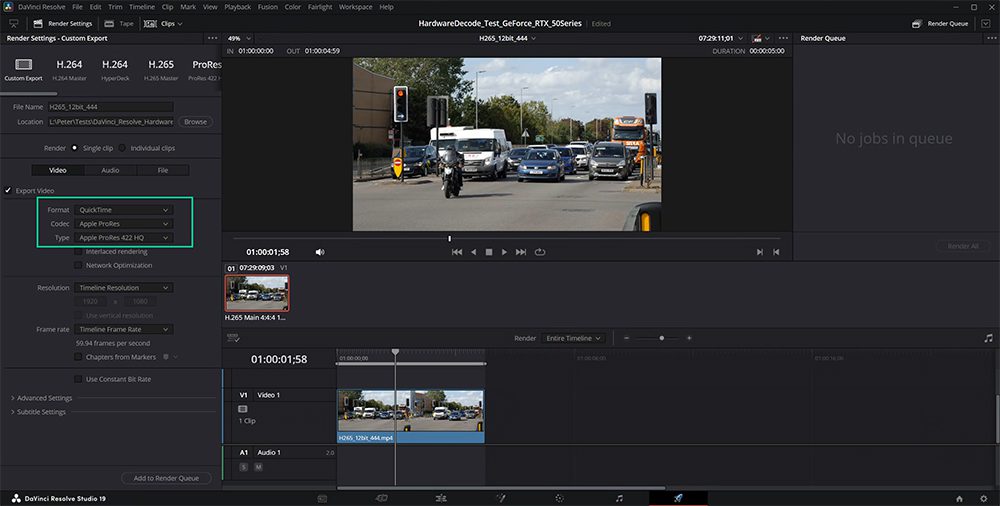Switch to the Fusion page icon
This screenshot has height=506, width=1000.
coord(501,498)
